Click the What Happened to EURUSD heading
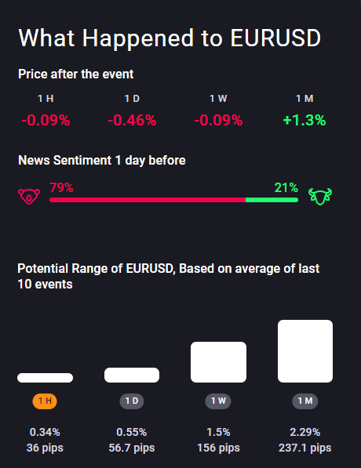 click(170, 38)
